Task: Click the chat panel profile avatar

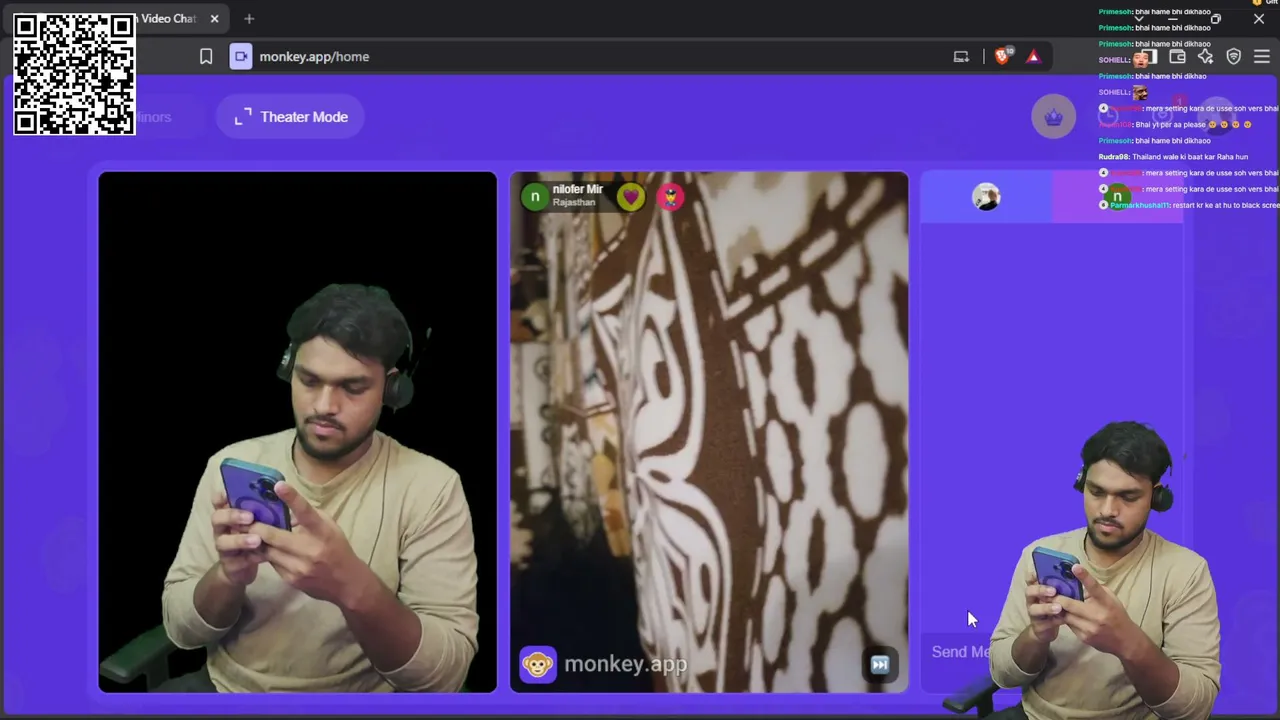Action: [x=986, y=197]
